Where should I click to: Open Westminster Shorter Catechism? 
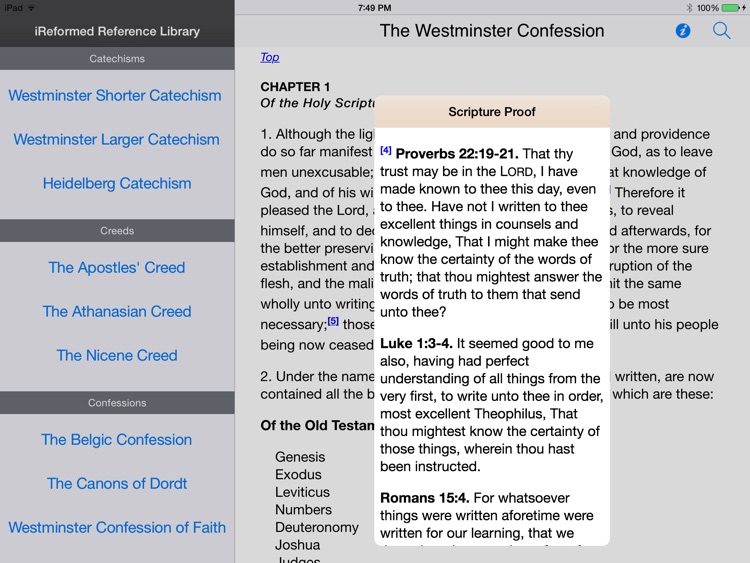pyautogui.click(x=115, y=96)
